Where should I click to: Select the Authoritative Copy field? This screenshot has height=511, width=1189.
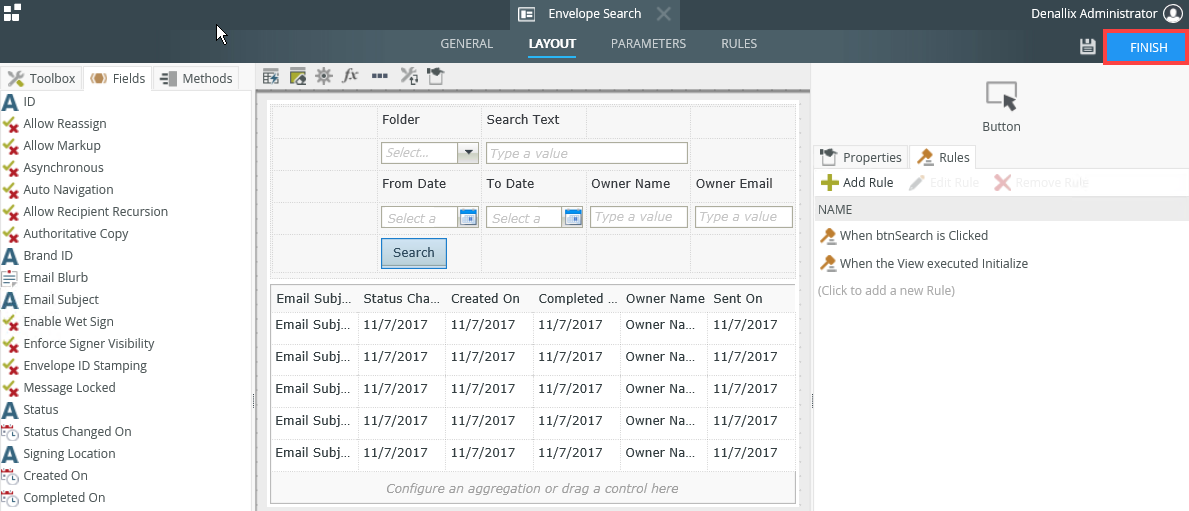point(76,234)
